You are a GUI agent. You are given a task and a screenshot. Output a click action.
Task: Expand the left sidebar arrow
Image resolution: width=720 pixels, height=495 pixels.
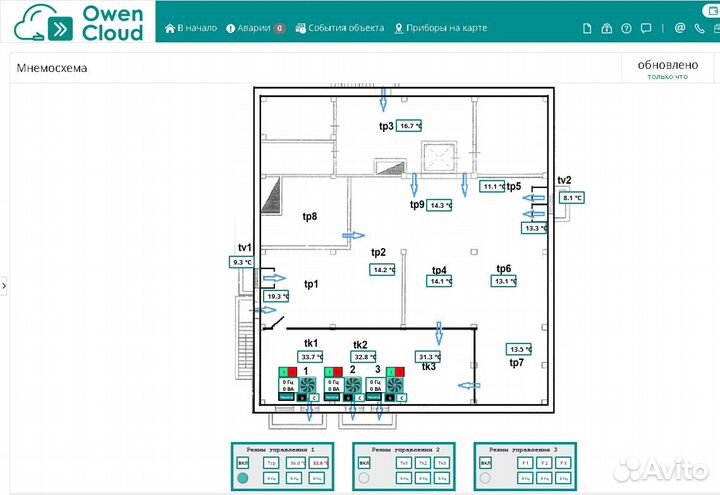click(x=4, y=286)
